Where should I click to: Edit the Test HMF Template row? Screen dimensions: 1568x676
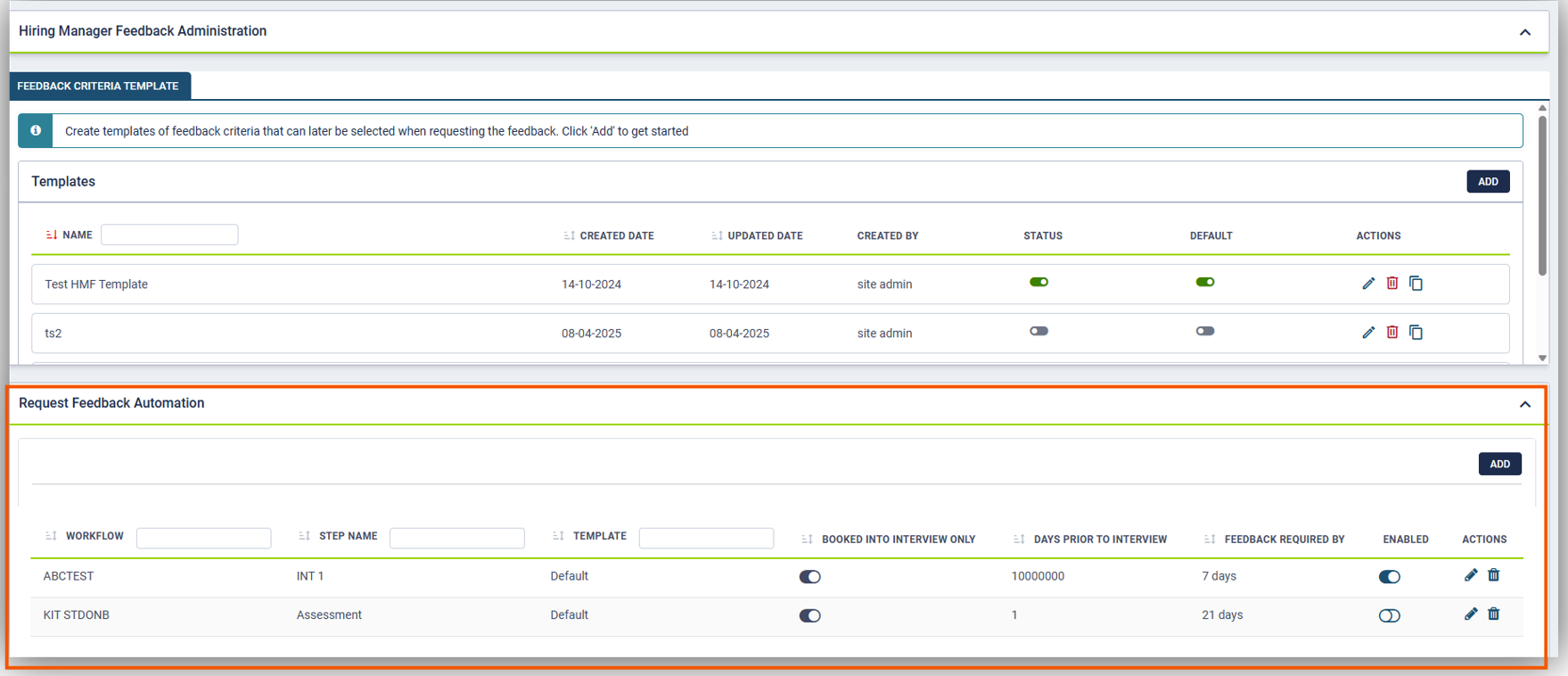pos(1368,284)
